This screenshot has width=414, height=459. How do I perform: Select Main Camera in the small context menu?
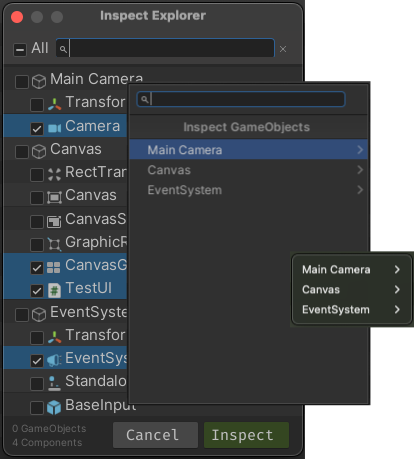point(336,270)
